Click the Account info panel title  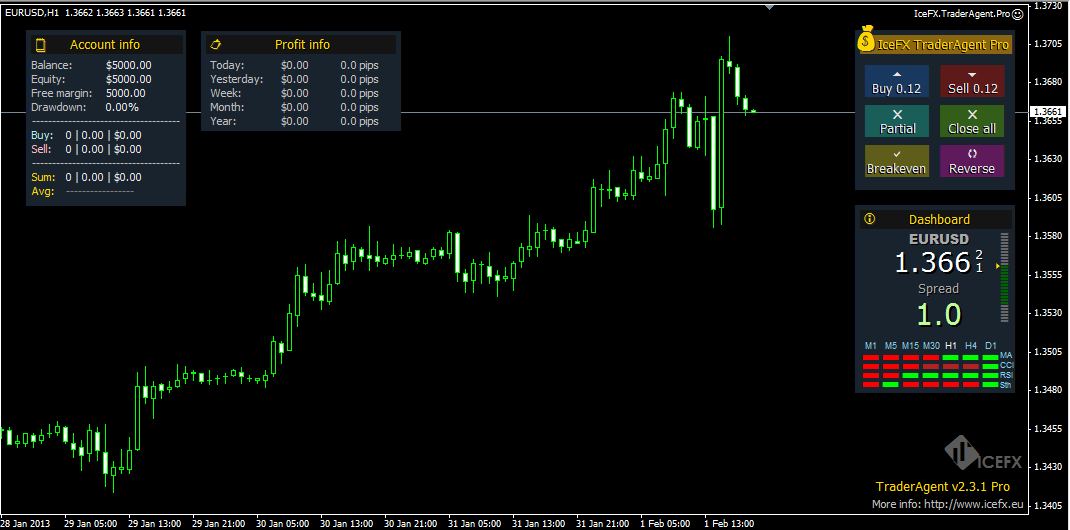coord(105,45)
